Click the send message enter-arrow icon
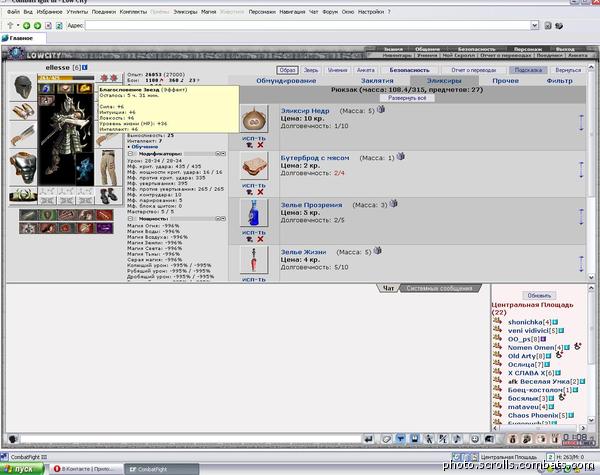600x475 pixels. tap(368, 439)
